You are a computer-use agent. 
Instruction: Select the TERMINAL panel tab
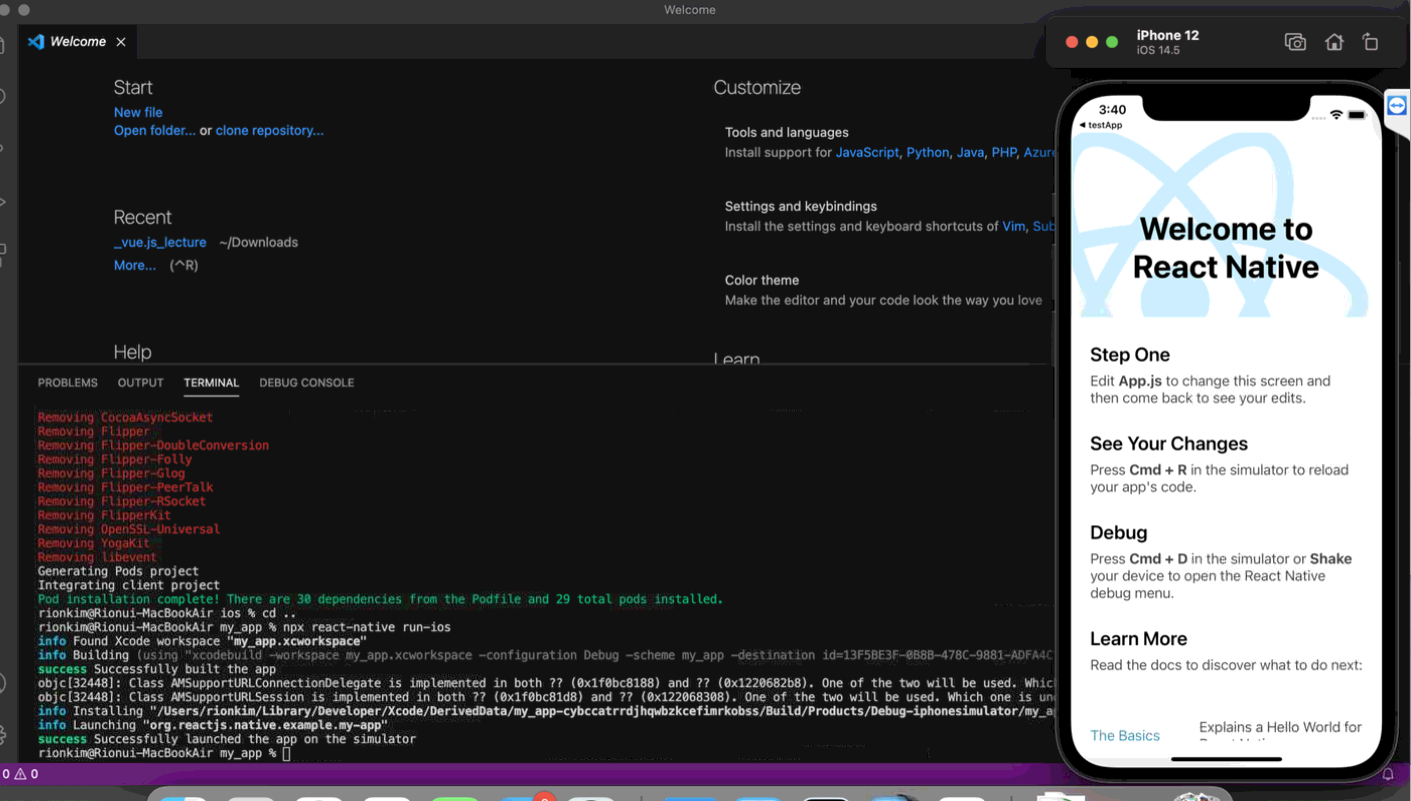[x=211, y=383]
